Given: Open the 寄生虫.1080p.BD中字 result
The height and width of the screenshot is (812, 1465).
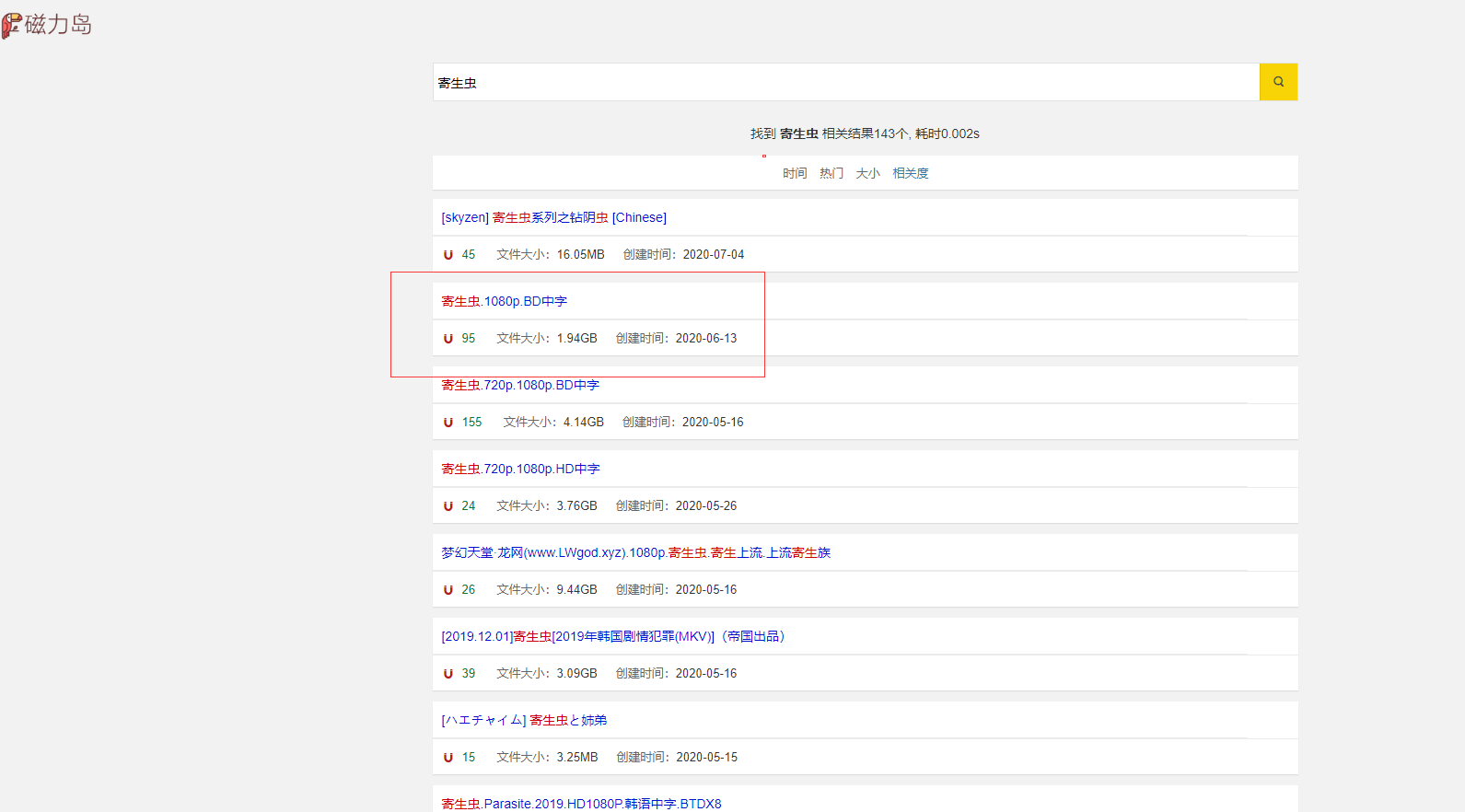Looking at the screenshot, I should click(x=504, y=301).
